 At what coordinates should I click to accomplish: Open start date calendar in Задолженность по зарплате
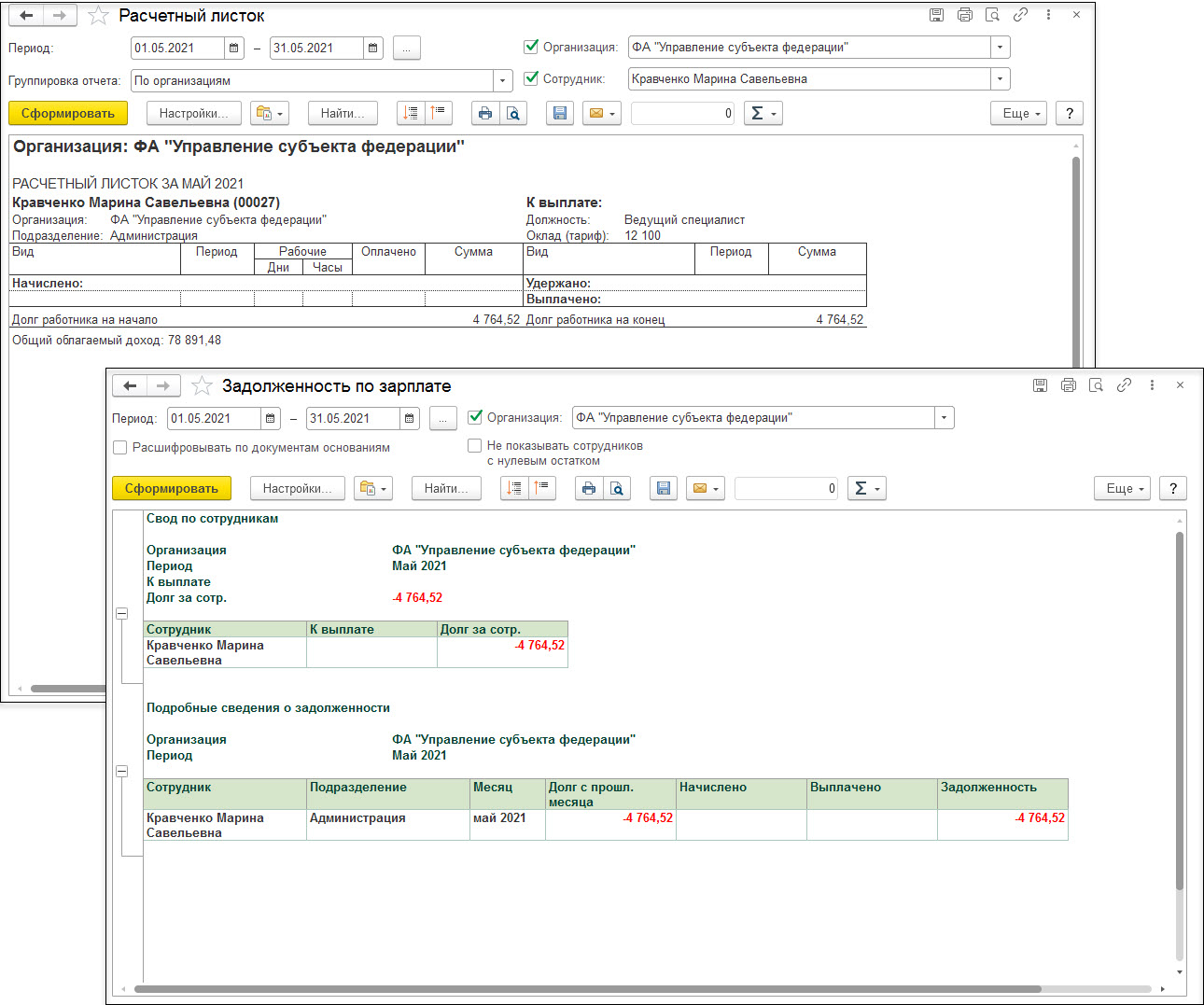[271, 418]
